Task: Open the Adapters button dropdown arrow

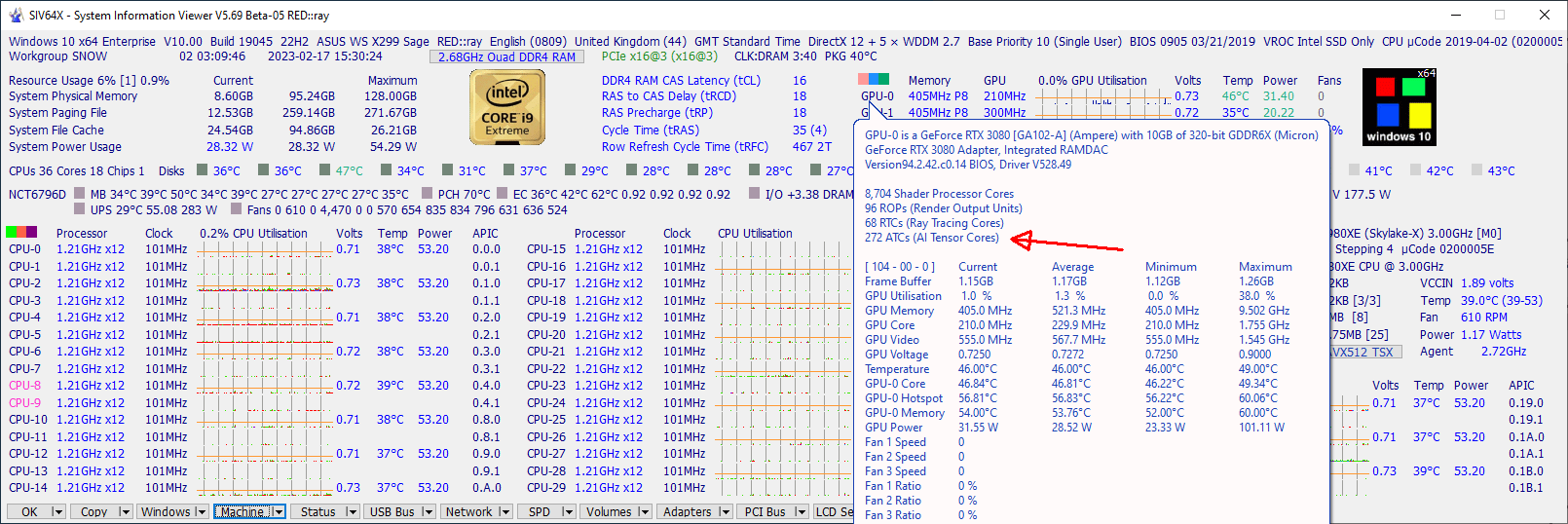Action: (725, 511)
